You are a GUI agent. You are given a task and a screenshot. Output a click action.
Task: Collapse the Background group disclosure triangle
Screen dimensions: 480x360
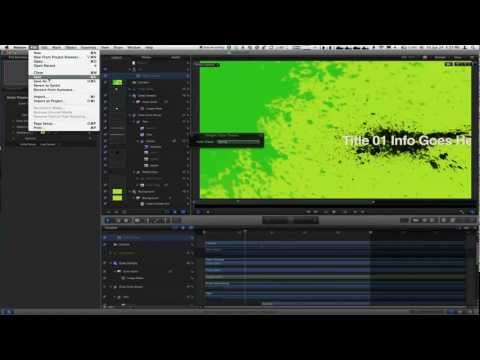[x=130, y=192]
